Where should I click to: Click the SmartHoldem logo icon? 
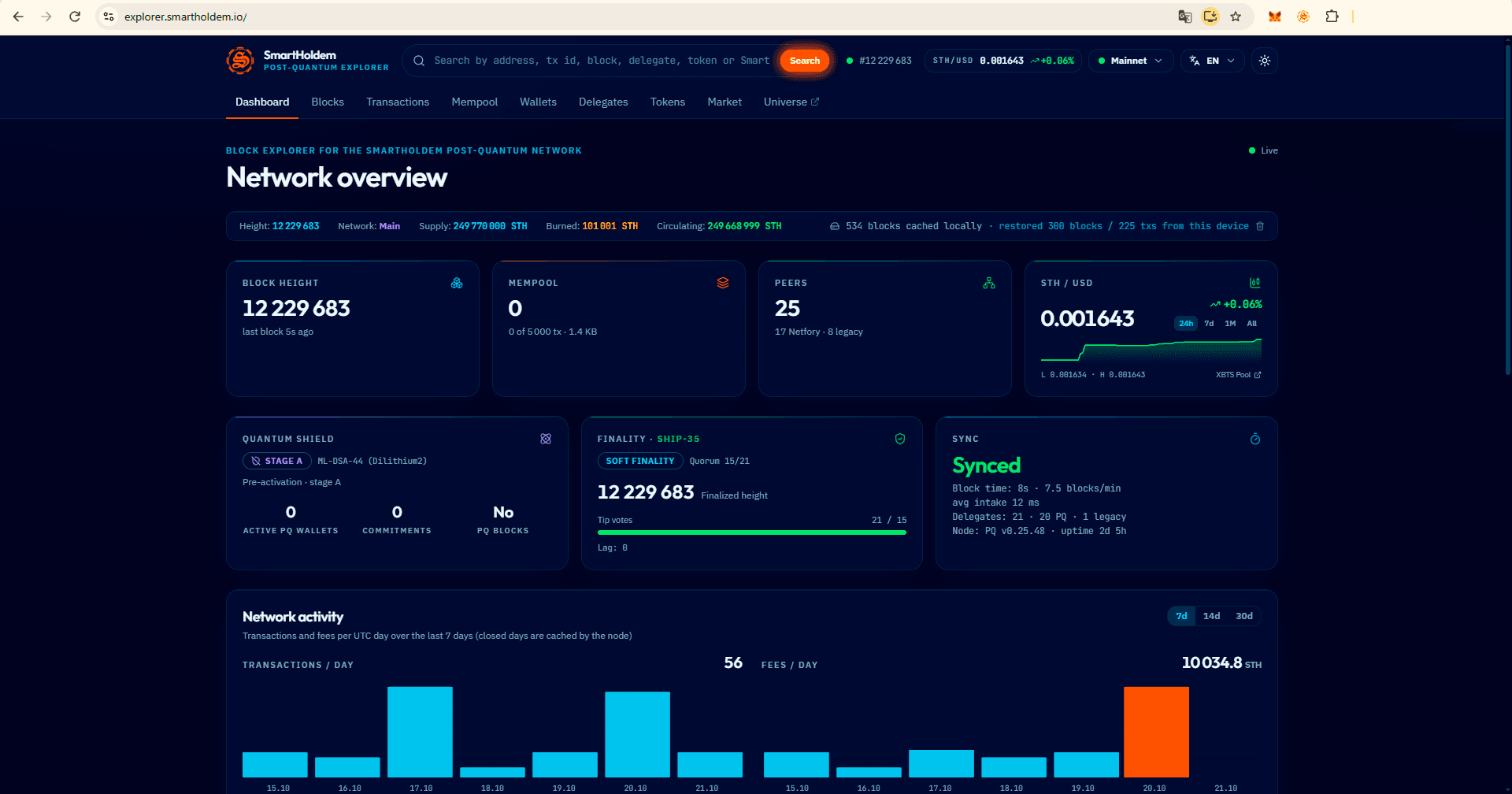pos(240,61)
